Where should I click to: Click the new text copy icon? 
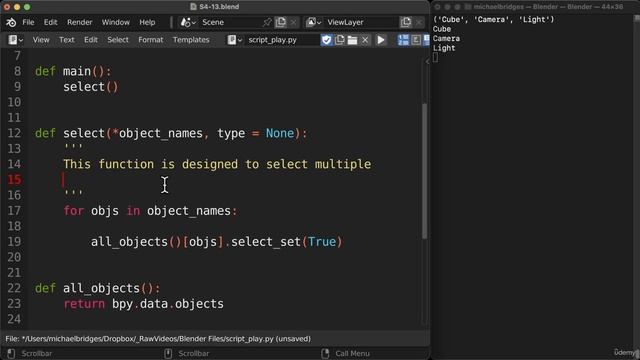(x=340, y=40)
